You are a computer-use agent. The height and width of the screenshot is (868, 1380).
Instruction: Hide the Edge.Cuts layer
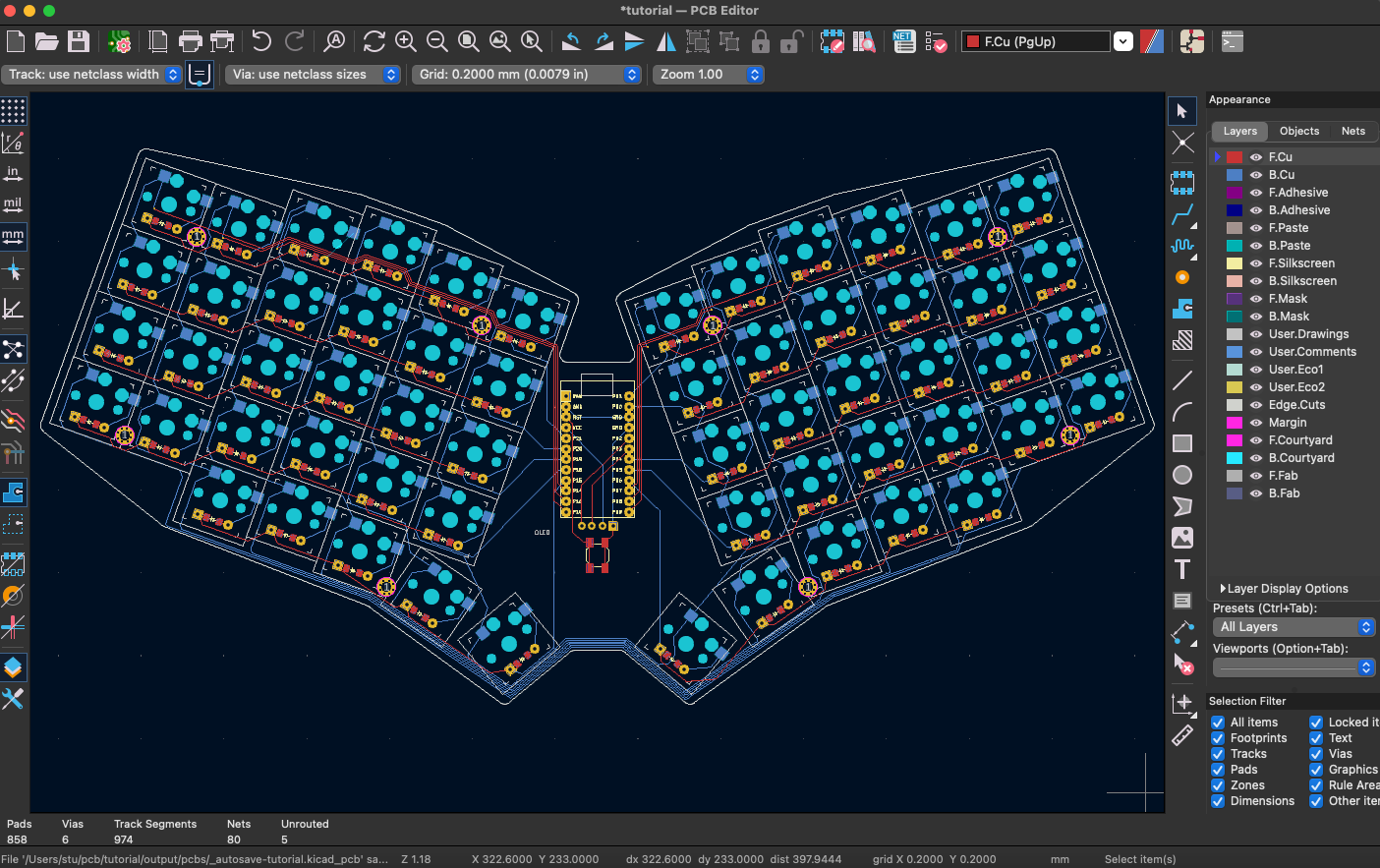click(1256, 405)
